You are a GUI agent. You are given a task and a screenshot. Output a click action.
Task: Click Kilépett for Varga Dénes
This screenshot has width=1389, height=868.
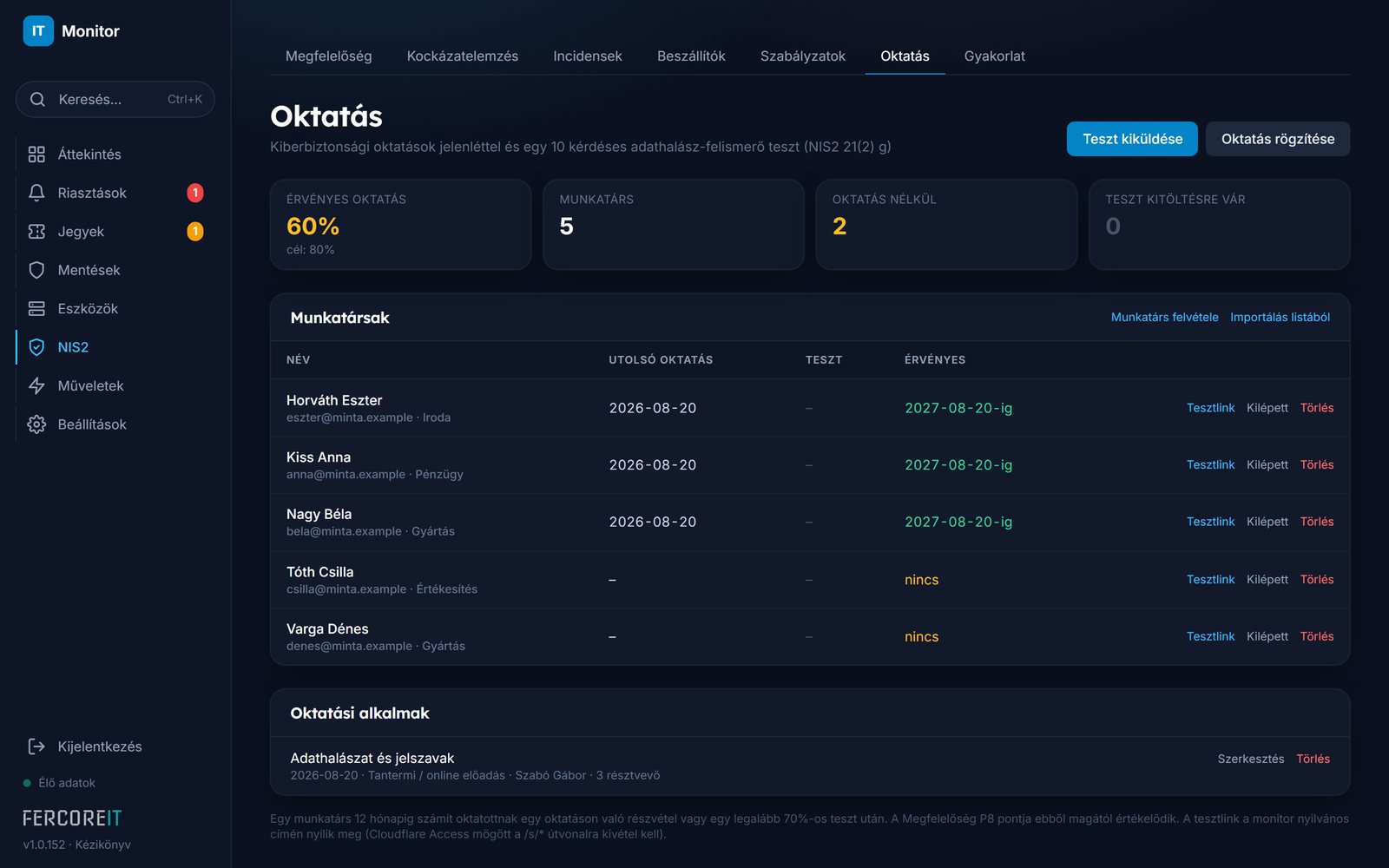point(1267,636)
